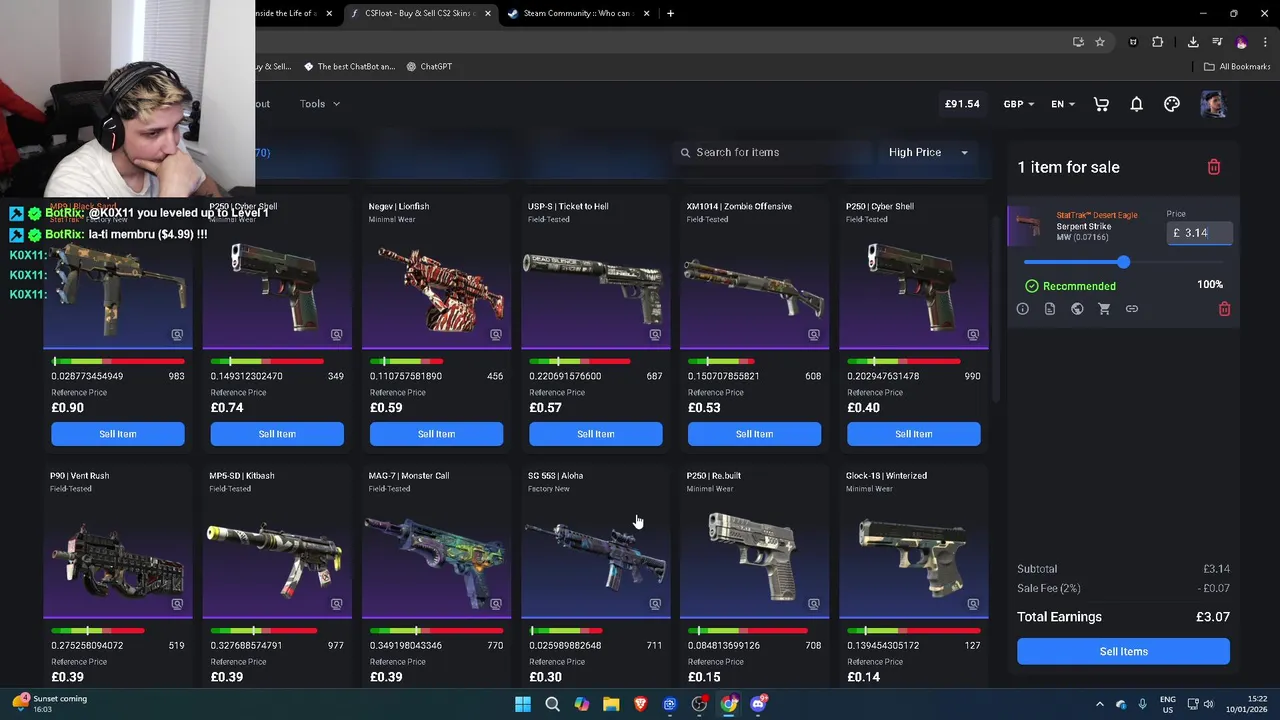Bookmark this page with the star icon
The width and height of the screenshot is (1280, 720).
coord(1100,42)
